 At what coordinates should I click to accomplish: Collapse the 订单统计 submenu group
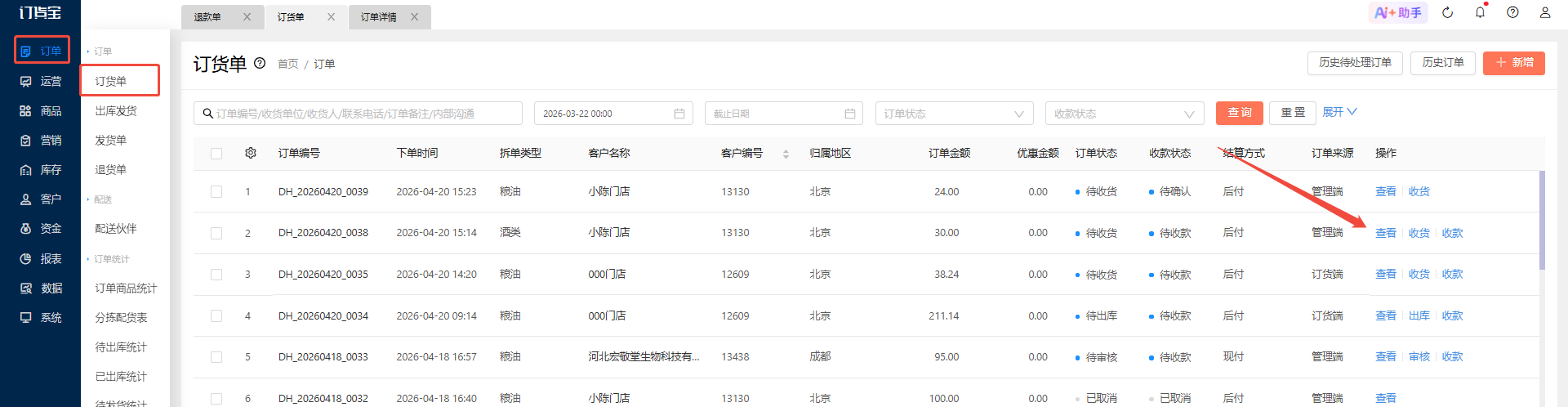coord(109,259)
